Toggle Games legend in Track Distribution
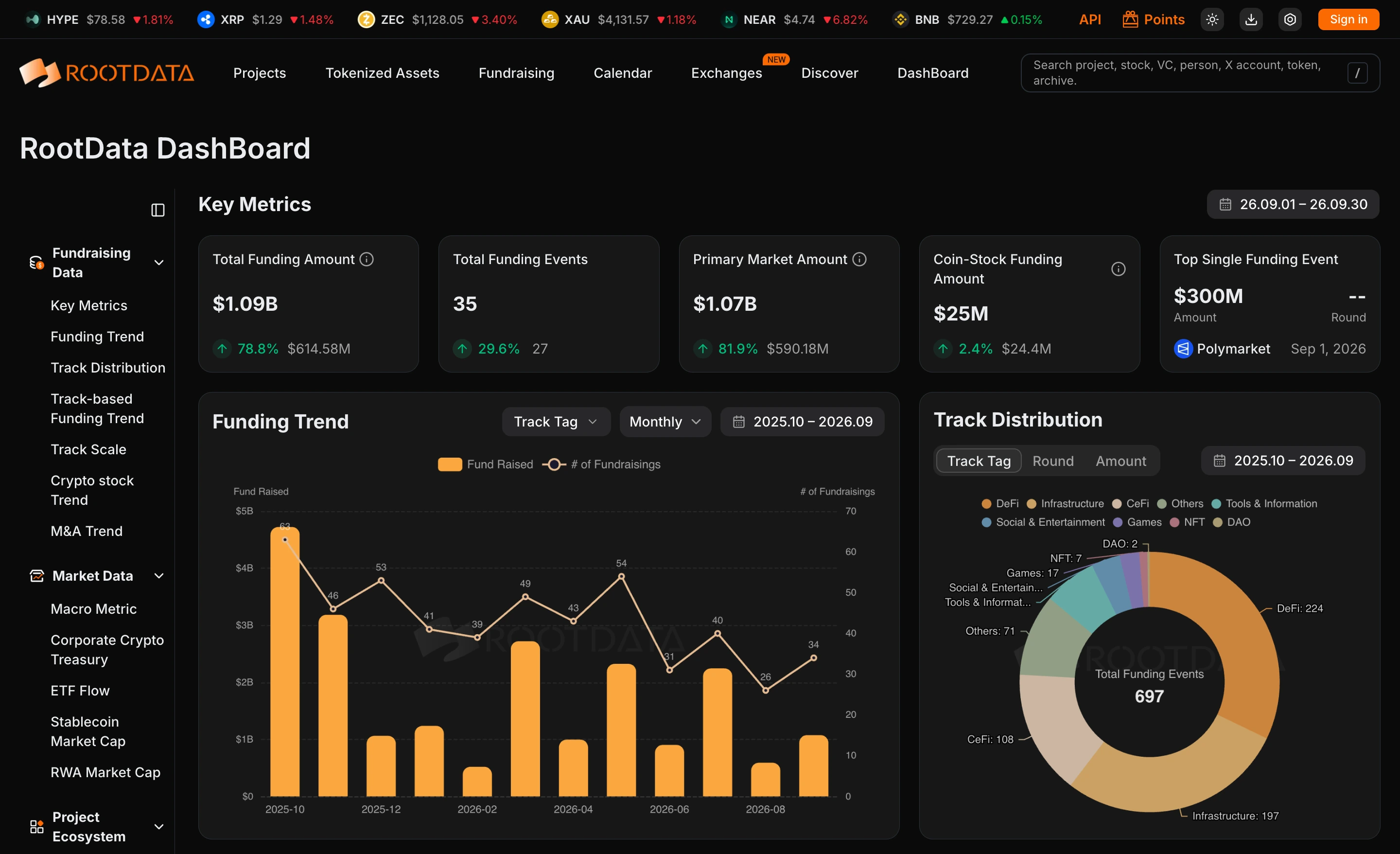 1137,522
